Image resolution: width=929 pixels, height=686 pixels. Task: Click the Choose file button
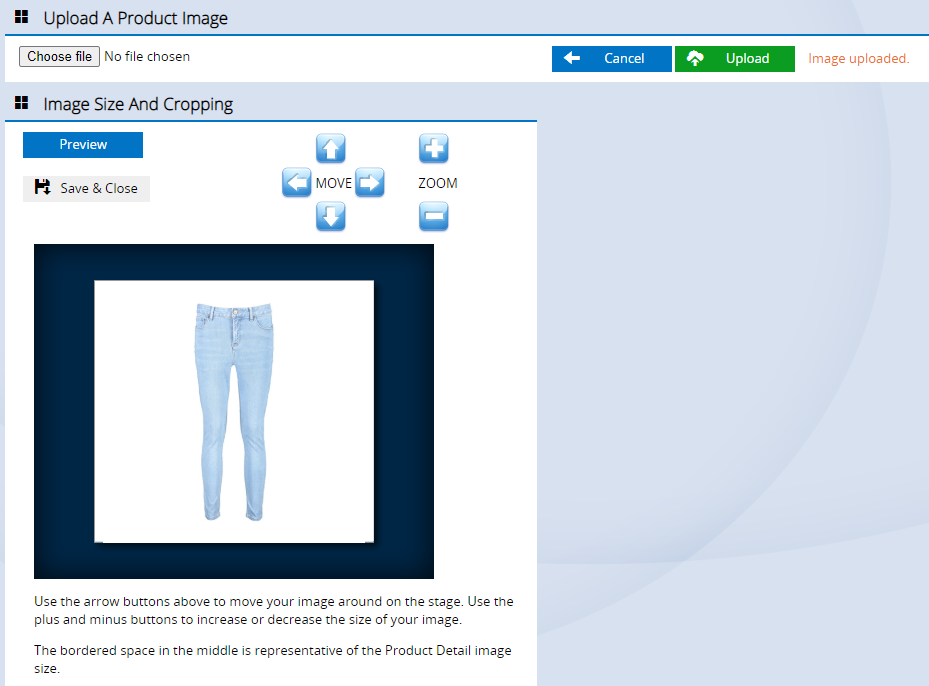59,57
